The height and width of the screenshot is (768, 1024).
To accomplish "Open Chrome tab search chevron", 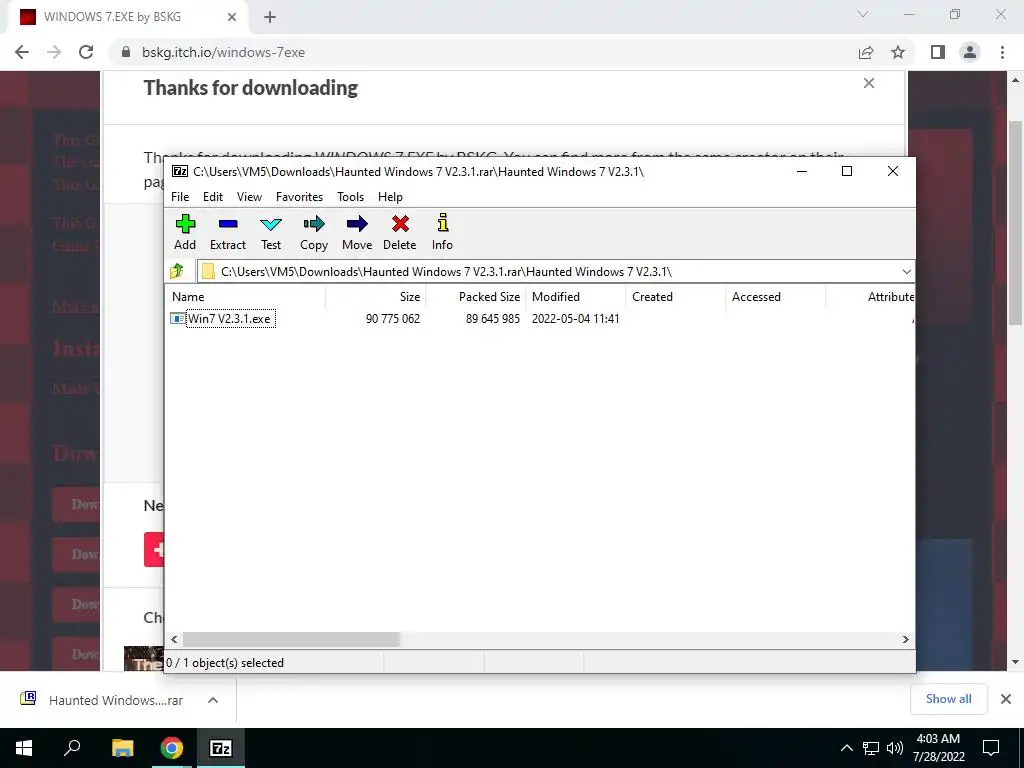I will coord(863,14).
